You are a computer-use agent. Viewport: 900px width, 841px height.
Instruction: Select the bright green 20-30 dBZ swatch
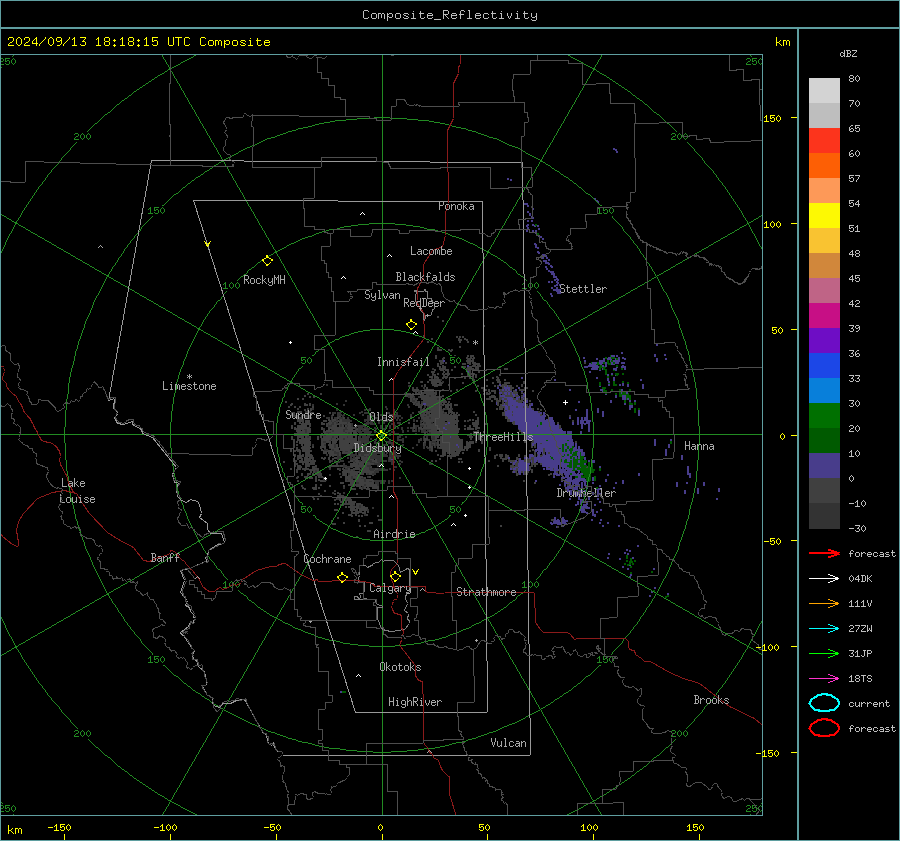point(824,416)
